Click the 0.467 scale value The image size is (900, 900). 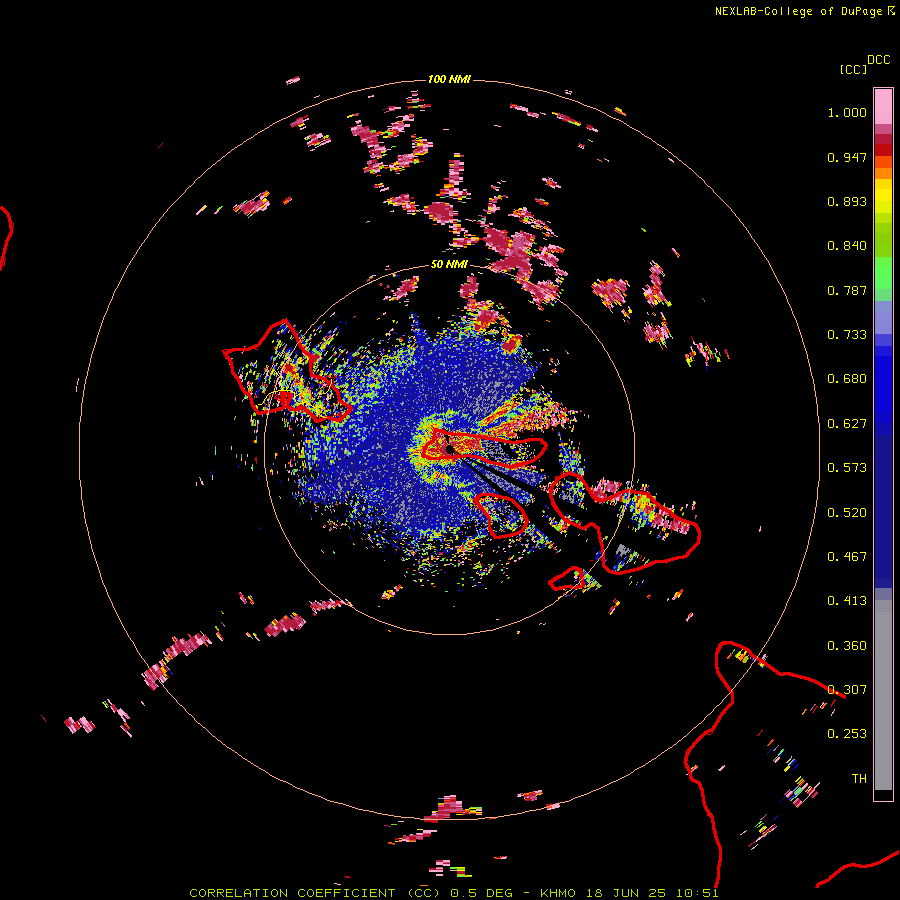[x=847, y=557]
